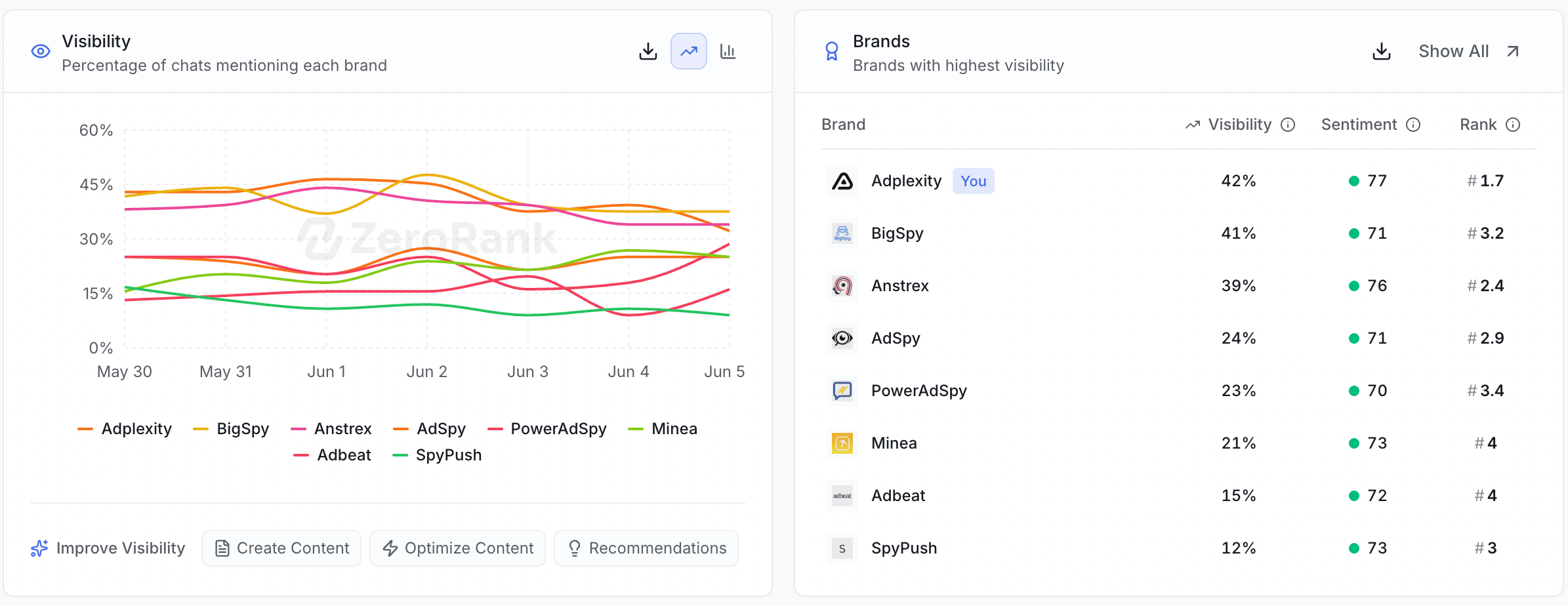1568x606 pixels.
Task: Show Visibility column info tooltip icon
Action: tap(1288, 125)
